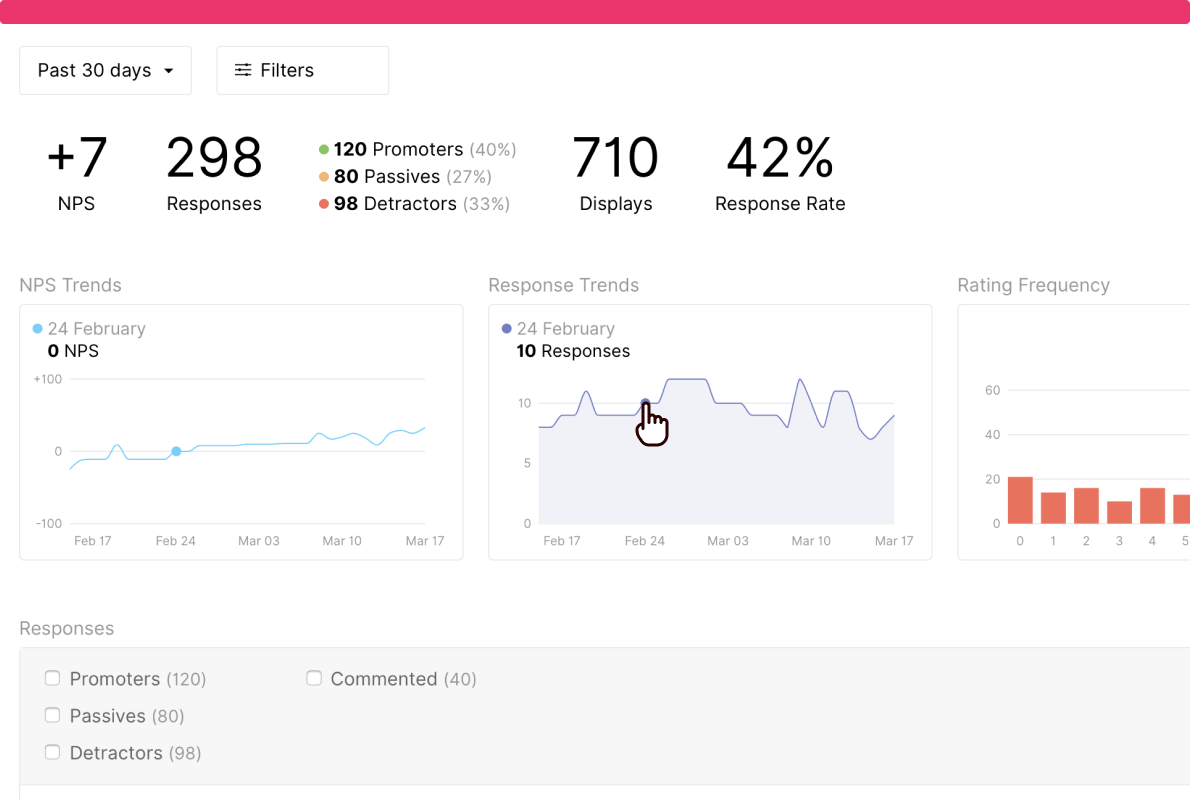1190x800 pixels.
Task: Click the caret arrow next to Past 30 days
Action: [168, 71]
